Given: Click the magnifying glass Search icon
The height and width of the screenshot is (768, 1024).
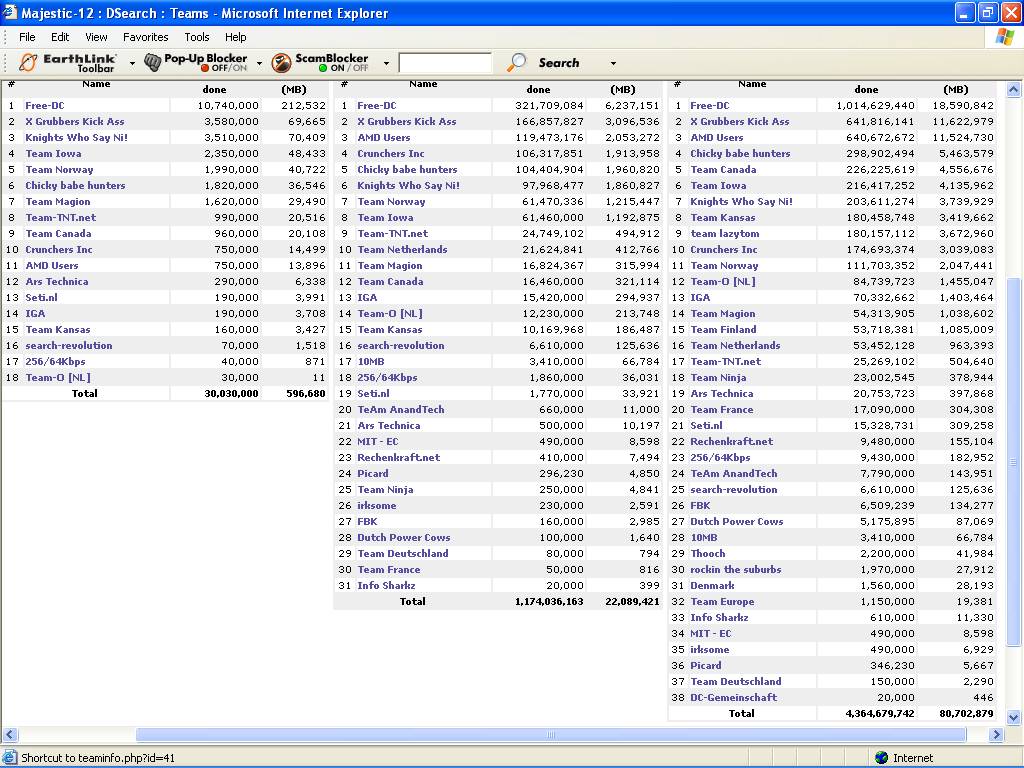Looking at the screenshot, I should 517,63.
